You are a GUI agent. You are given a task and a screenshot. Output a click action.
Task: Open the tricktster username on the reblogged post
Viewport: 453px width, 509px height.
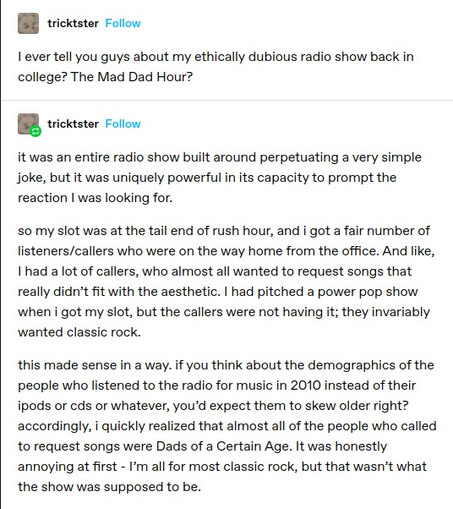tap(73, 124)
